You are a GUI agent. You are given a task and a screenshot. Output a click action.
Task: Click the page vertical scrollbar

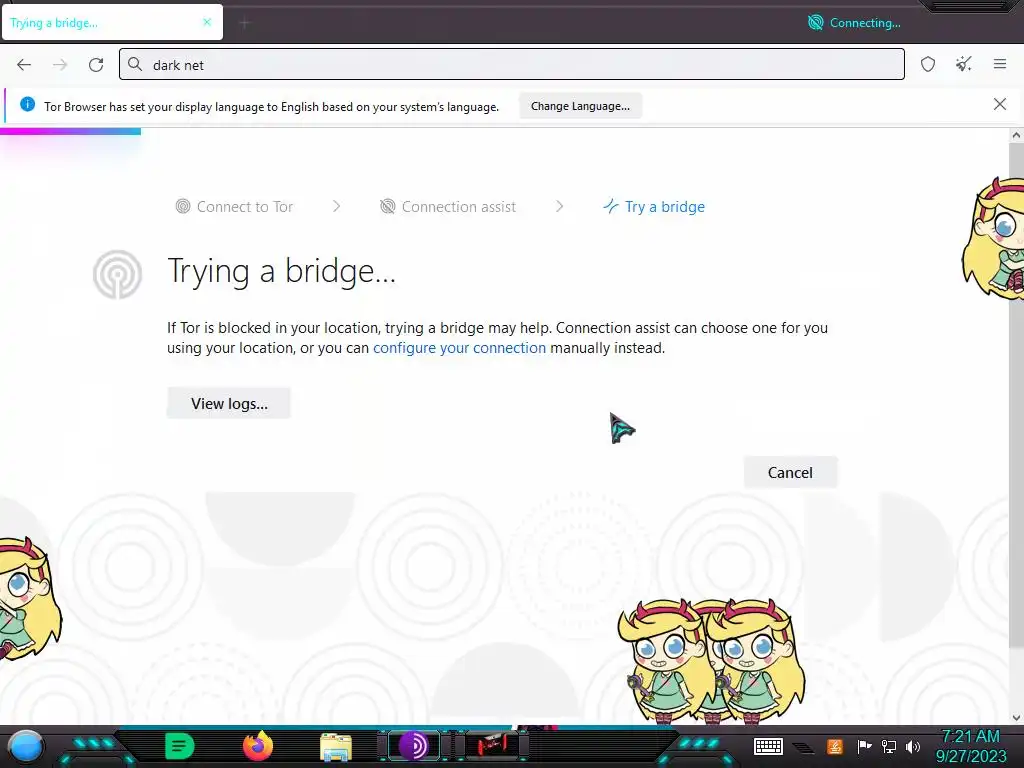tap(1016, 394)
